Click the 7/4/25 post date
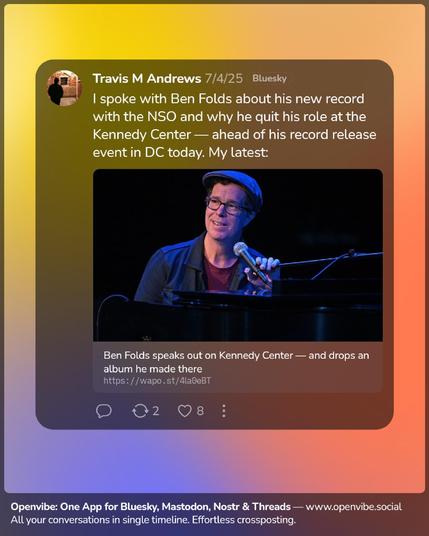429x536 pixels. pos(224,79)
